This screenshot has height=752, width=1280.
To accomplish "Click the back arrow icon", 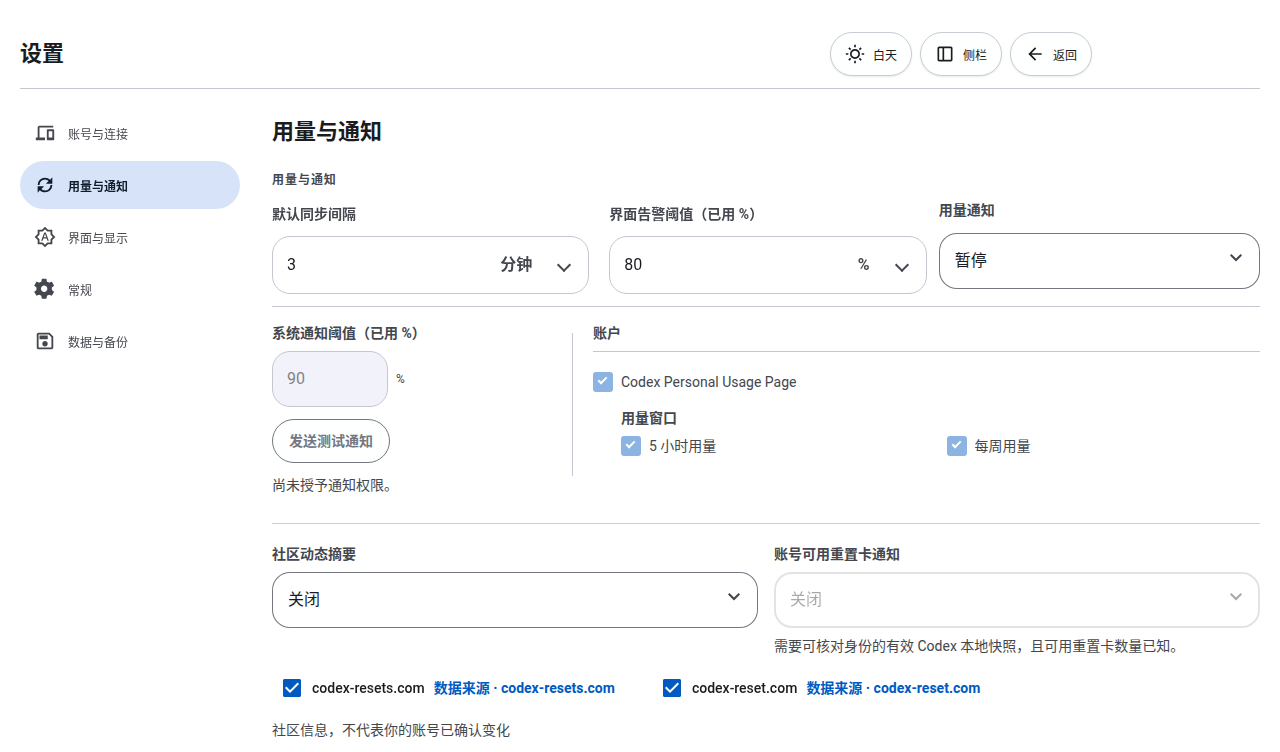I will point(1035,54).
